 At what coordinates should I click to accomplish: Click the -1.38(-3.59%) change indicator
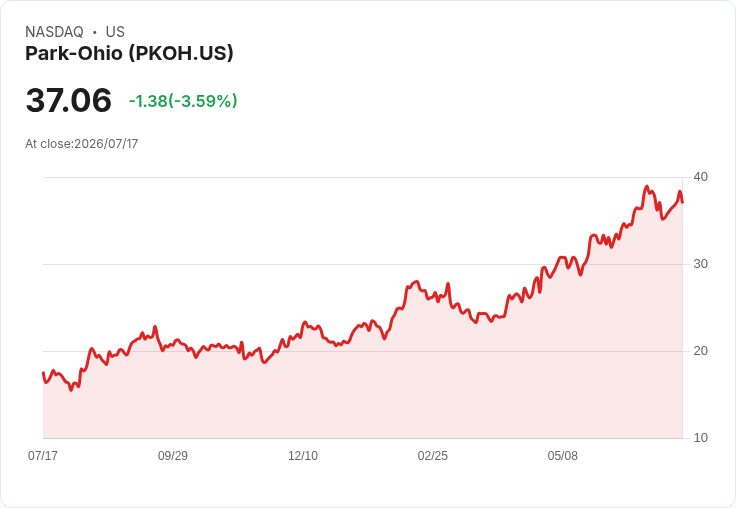(183, 101)
